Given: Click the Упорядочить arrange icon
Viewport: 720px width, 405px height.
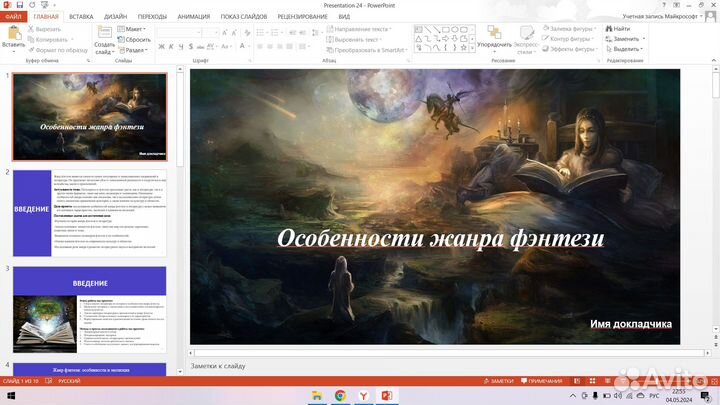Looking at the screenshot, I should pos(494,32).
